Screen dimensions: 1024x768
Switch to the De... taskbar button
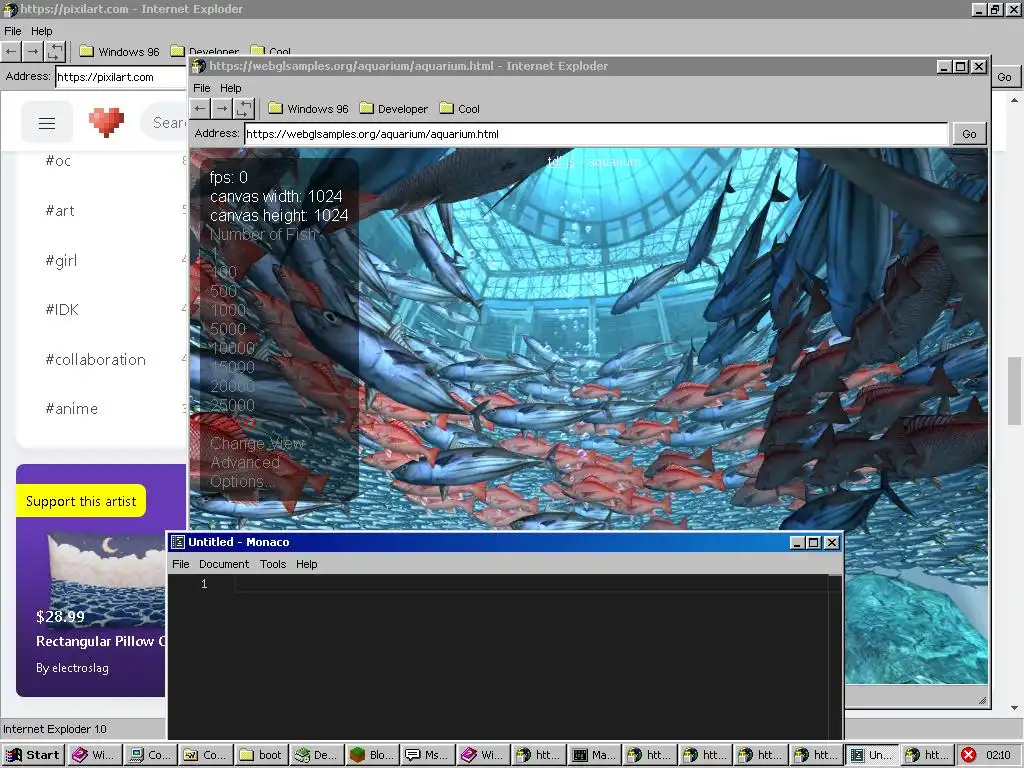point(317,755)
